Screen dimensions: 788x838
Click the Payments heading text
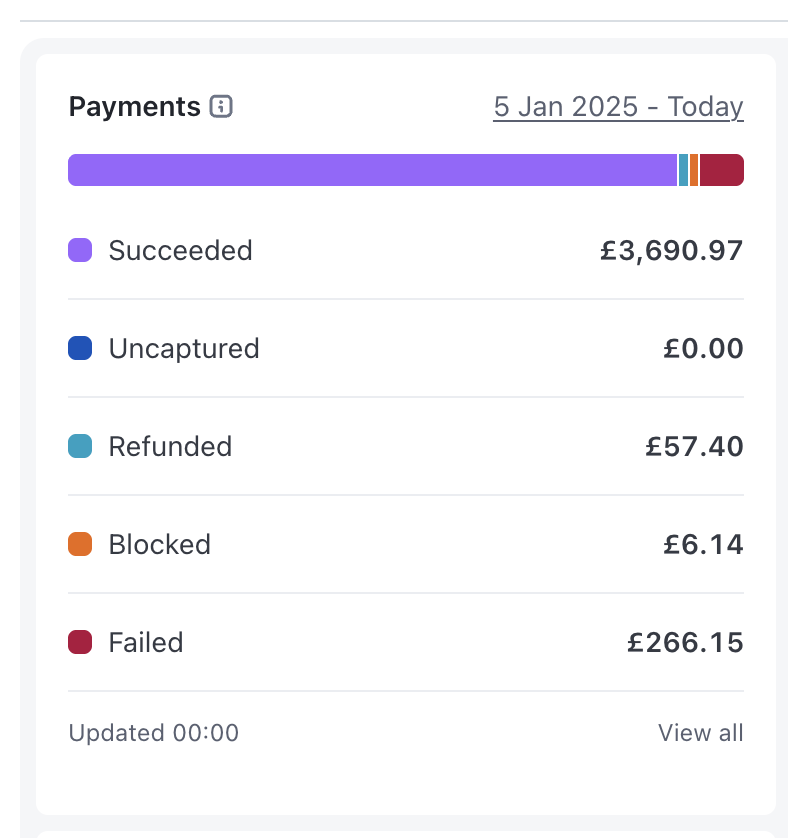(135, 107)
